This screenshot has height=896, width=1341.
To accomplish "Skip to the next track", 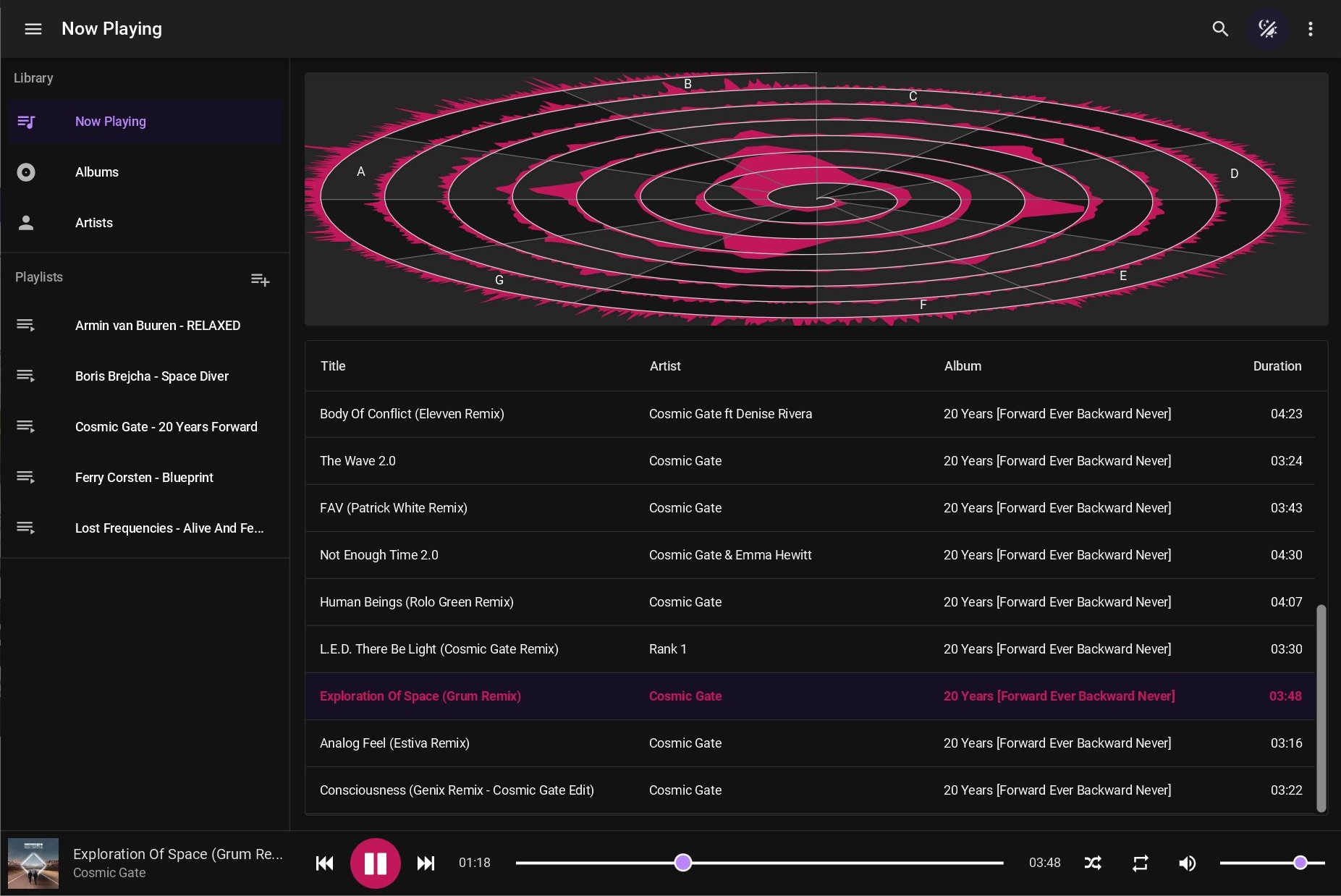I will (x=426, y=863).
